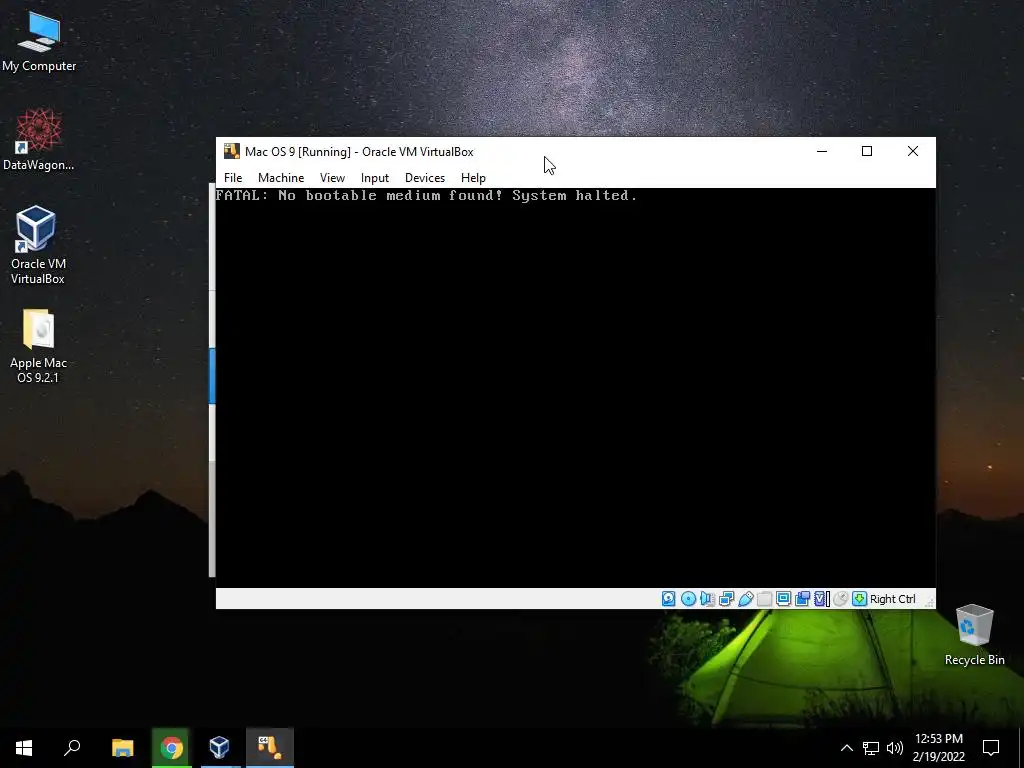Click the network tray icon
Image resolution: width=1024 pixels, height=768 pixels.
[x=871, y=748]
